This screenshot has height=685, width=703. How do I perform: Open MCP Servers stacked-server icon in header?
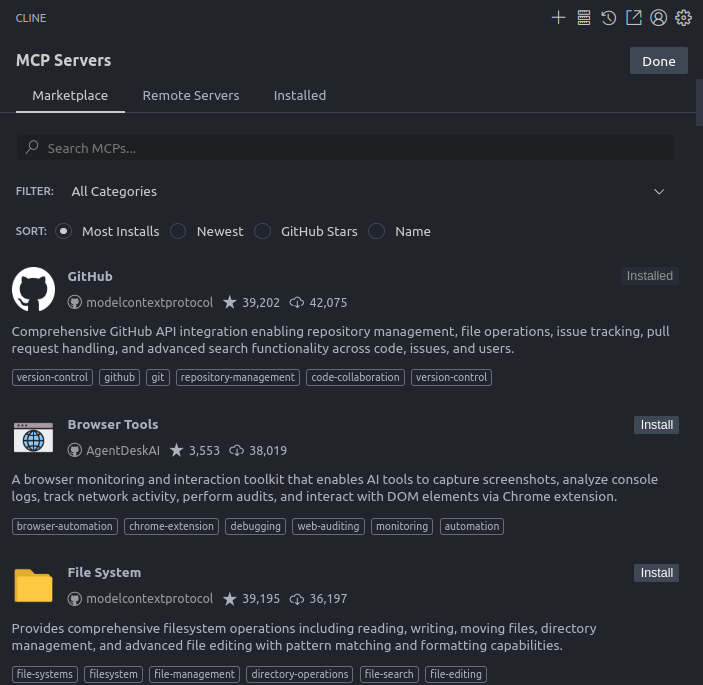[x=583, y=18]
